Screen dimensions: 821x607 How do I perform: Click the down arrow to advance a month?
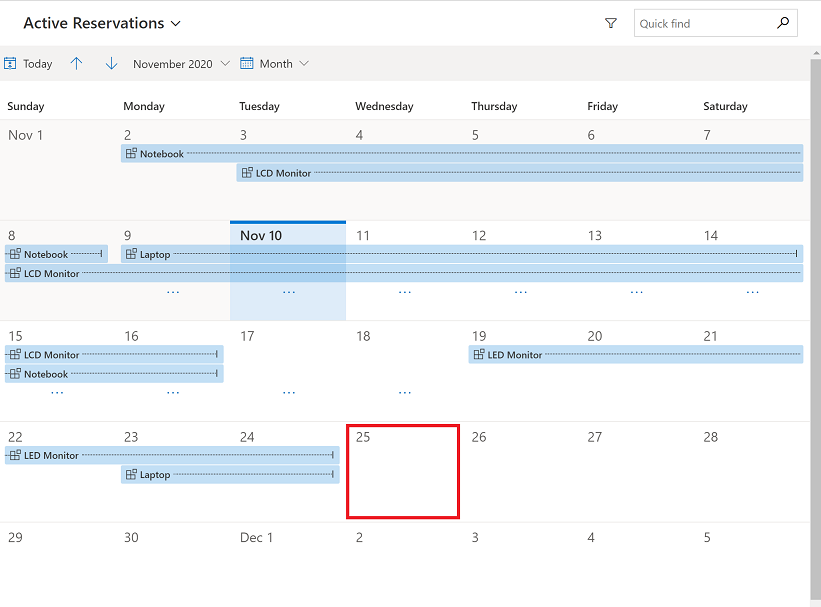pos(110,63)
